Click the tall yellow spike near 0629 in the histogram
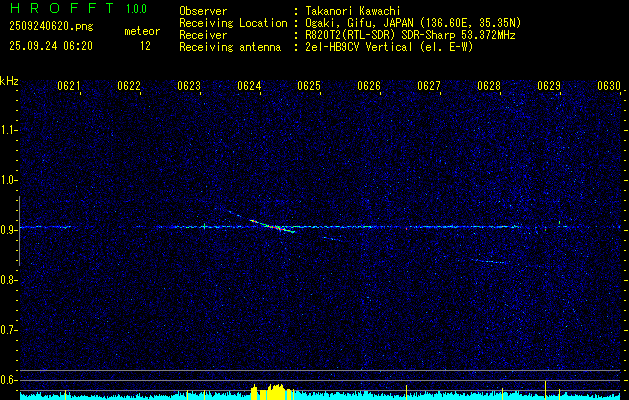This screenshot has width=629, height=400. point(545,390)
